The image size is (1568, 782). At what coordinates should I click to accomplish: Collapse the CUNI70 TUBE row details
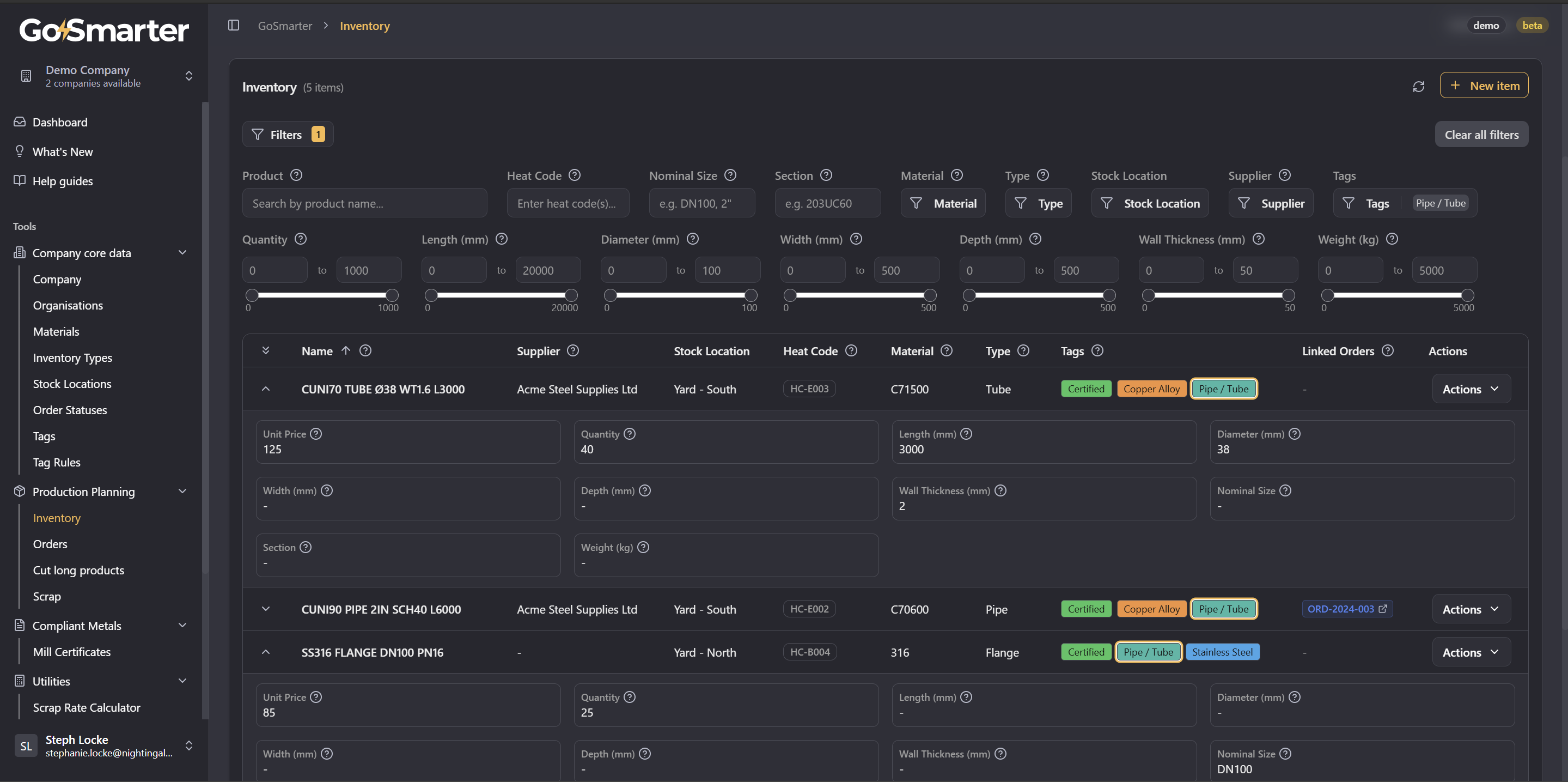coord(266,389)
